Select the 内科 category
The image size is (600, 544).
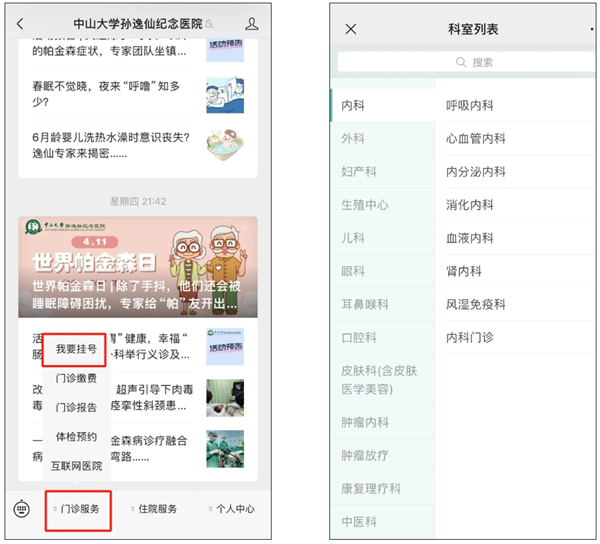tap(383, 105)
